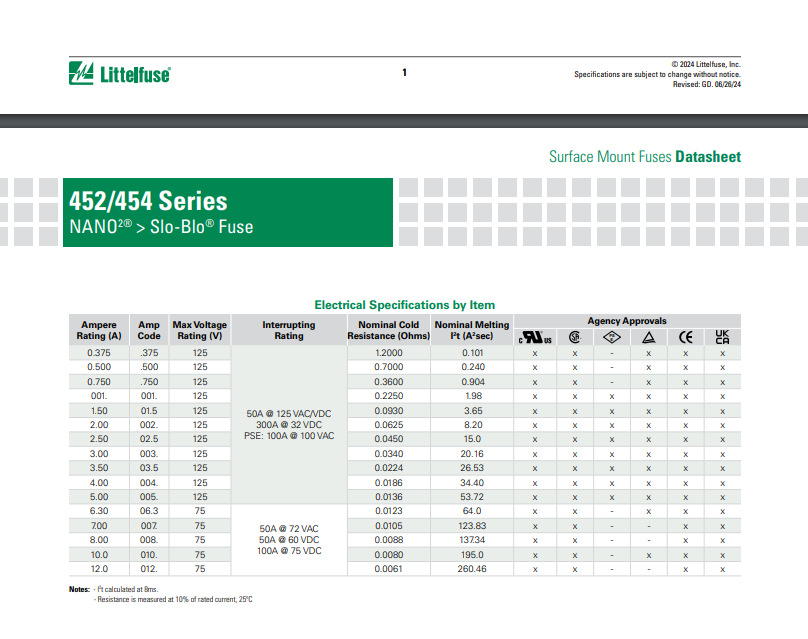808x639 pixels.
Task: Click 'PSE: 100A @ 100 VAC' text
Action: coord(289,436)
